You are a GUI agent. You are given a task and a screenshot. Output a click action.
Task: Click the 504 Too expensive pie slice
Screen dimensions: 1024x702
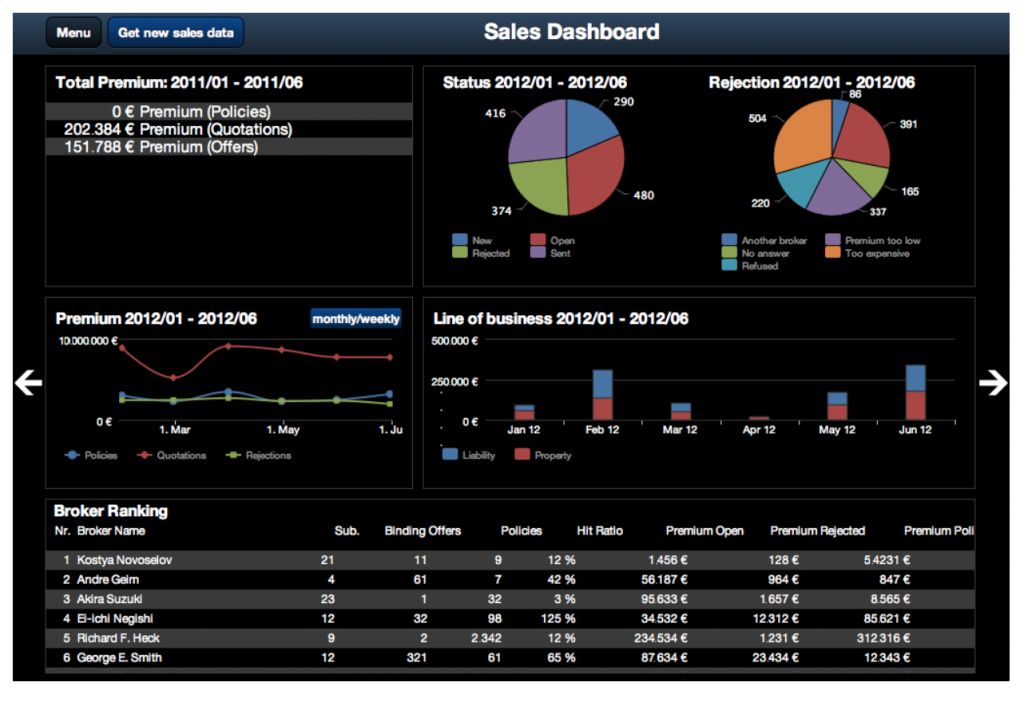(805, 134)
